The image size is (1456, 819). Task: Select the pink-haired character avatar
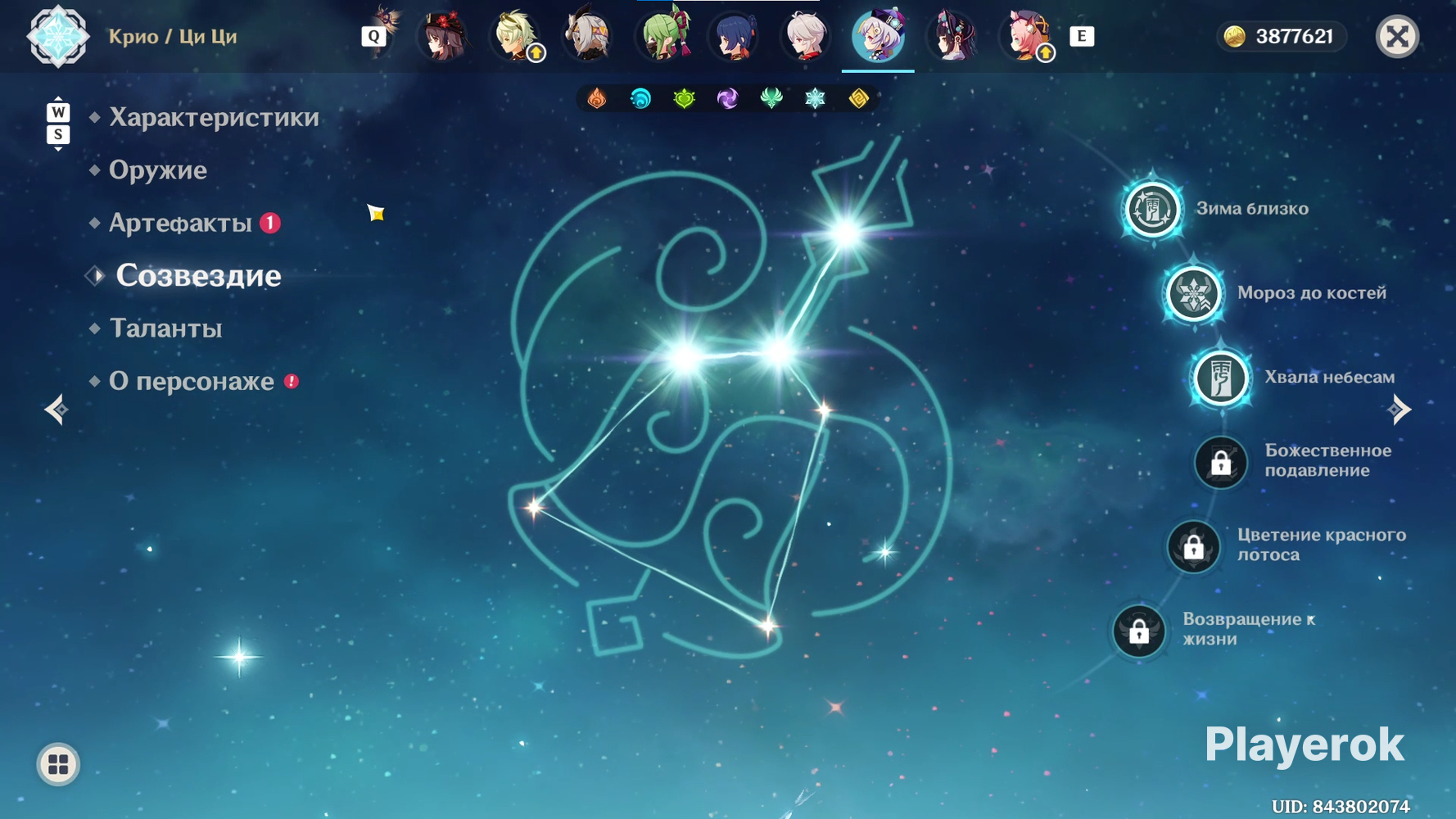pyautogui.click(x=1024, y=36)
